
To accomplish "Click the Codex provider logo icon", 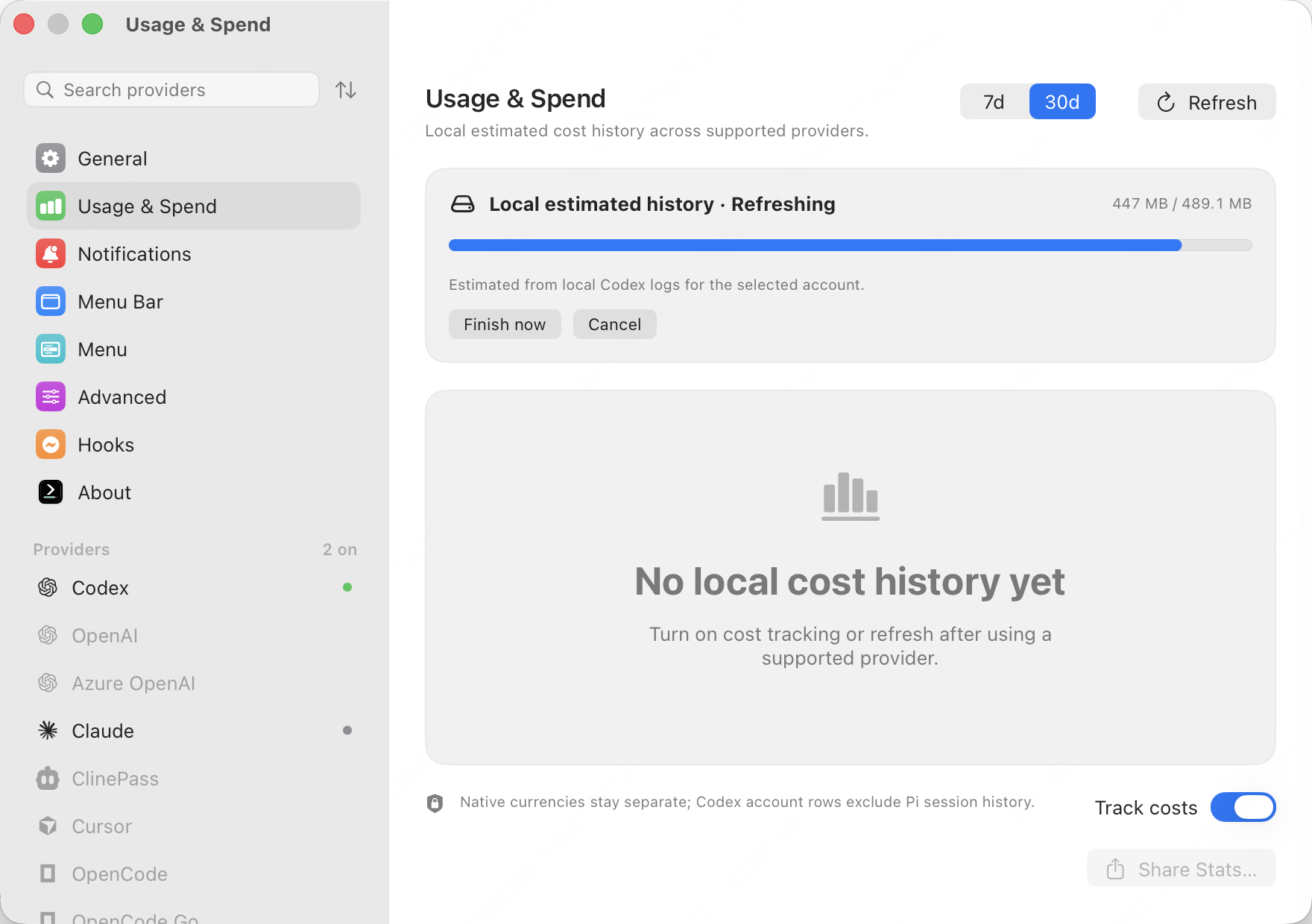I will (x=48, y=588).
